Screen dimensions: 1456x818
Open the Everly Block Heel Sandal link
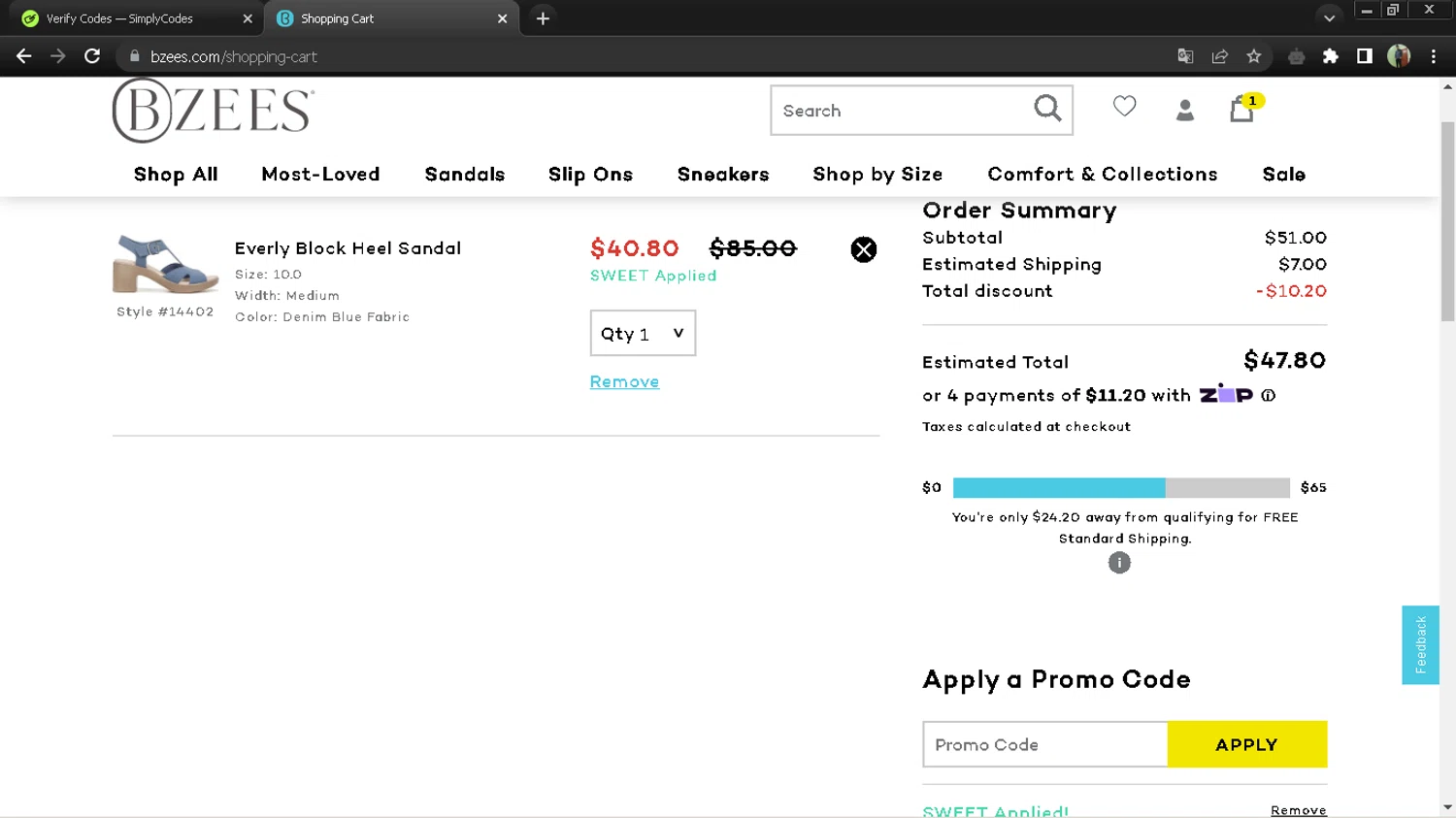tap(347, 248)
